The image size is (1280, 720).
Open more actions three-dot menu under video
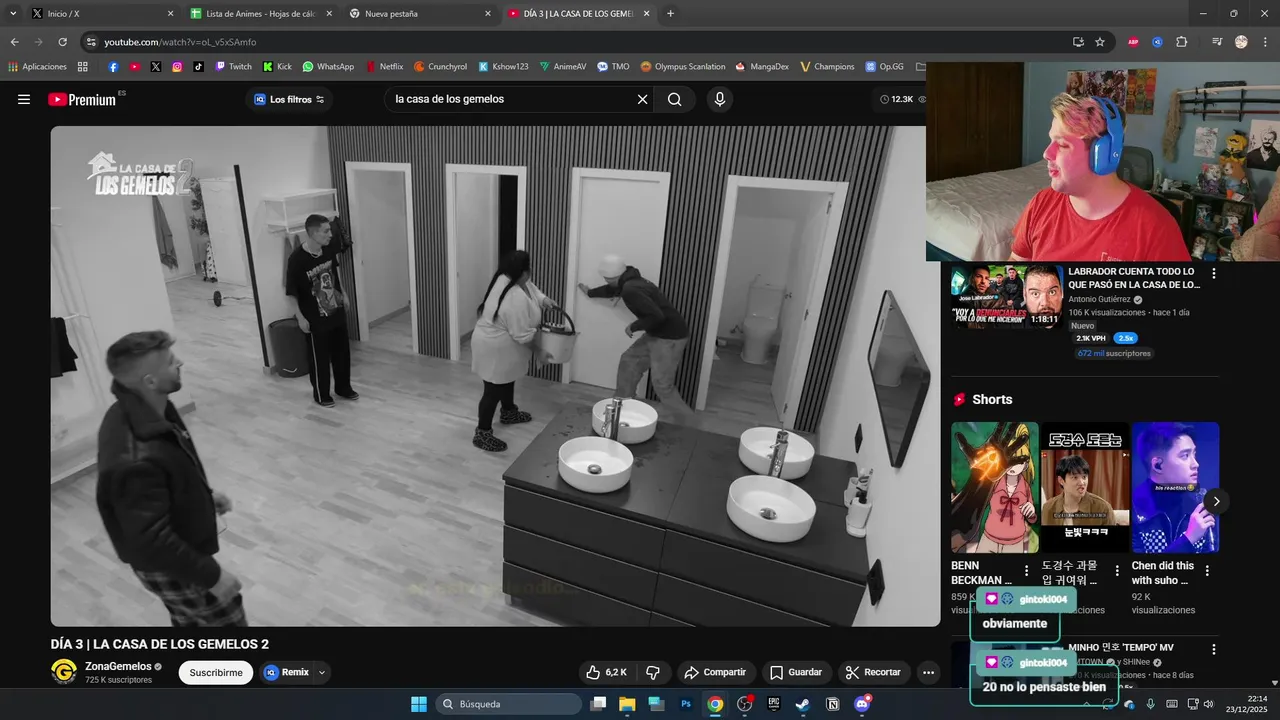(929, 672)
